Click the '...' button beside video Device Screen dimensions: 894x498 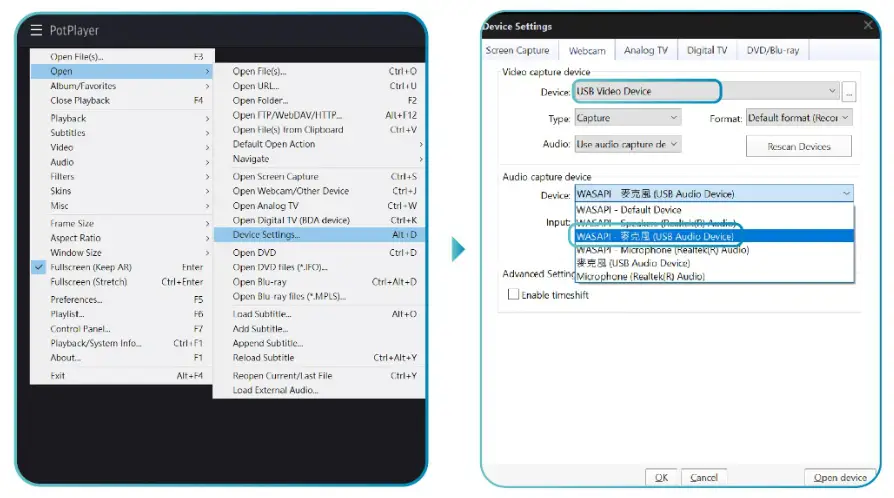point(849,91)
